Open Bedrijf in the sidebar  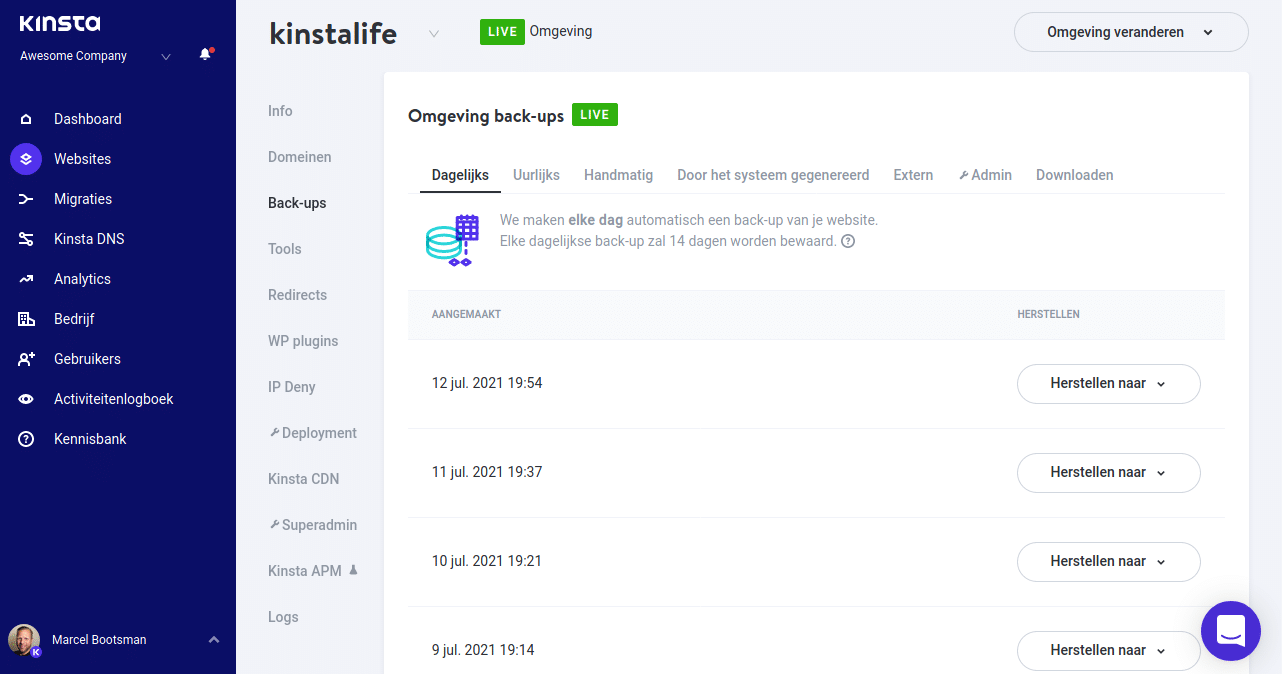coord(74,319)
